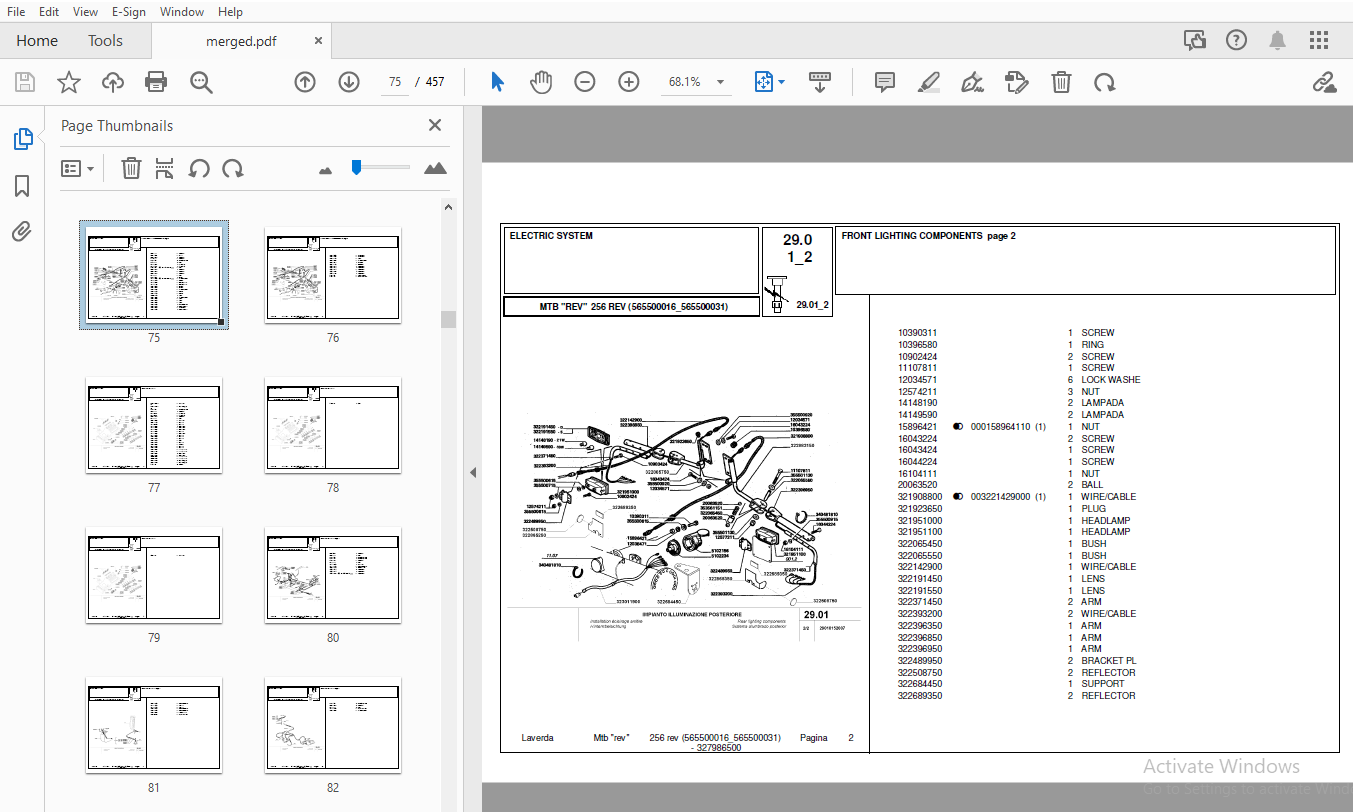The width and height of the screenshot is (1353, 812).
Task: Switch to the Home tab
Action: (37, 41)
